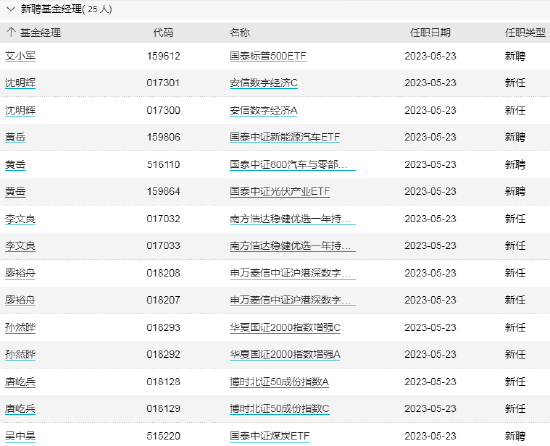Select code cell 159864
The image size is (550, 446).
coord(163,191)
